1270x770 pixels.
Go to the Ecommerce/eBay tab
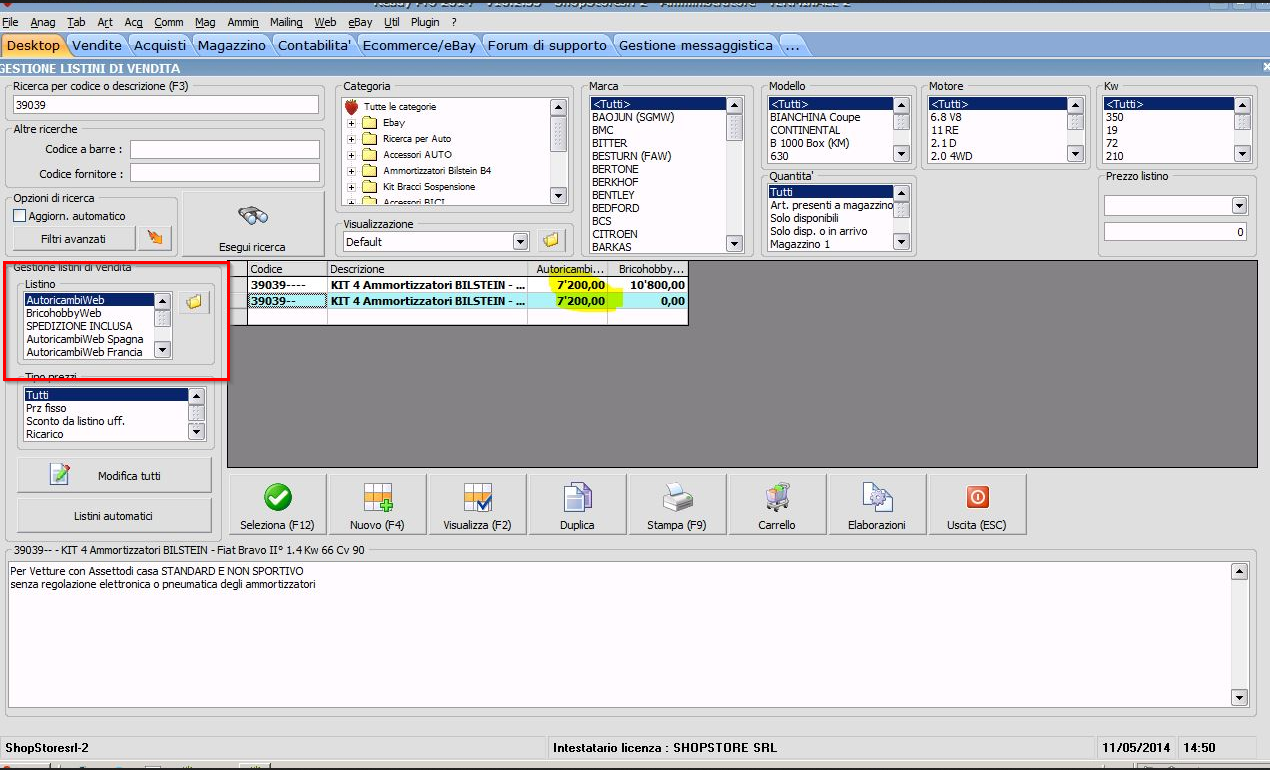click(x=419, y=45)
